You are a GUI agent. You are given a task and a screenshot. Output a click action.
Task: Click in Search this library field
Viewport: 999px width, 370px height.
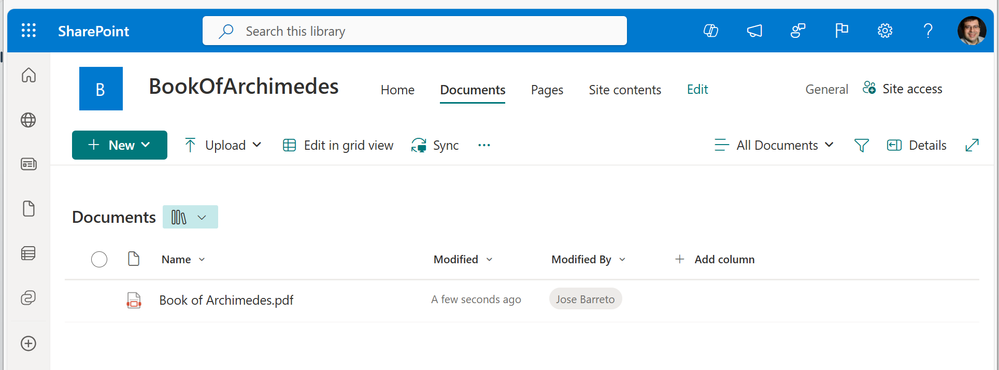pyautogui.click(x=415, y=31)
